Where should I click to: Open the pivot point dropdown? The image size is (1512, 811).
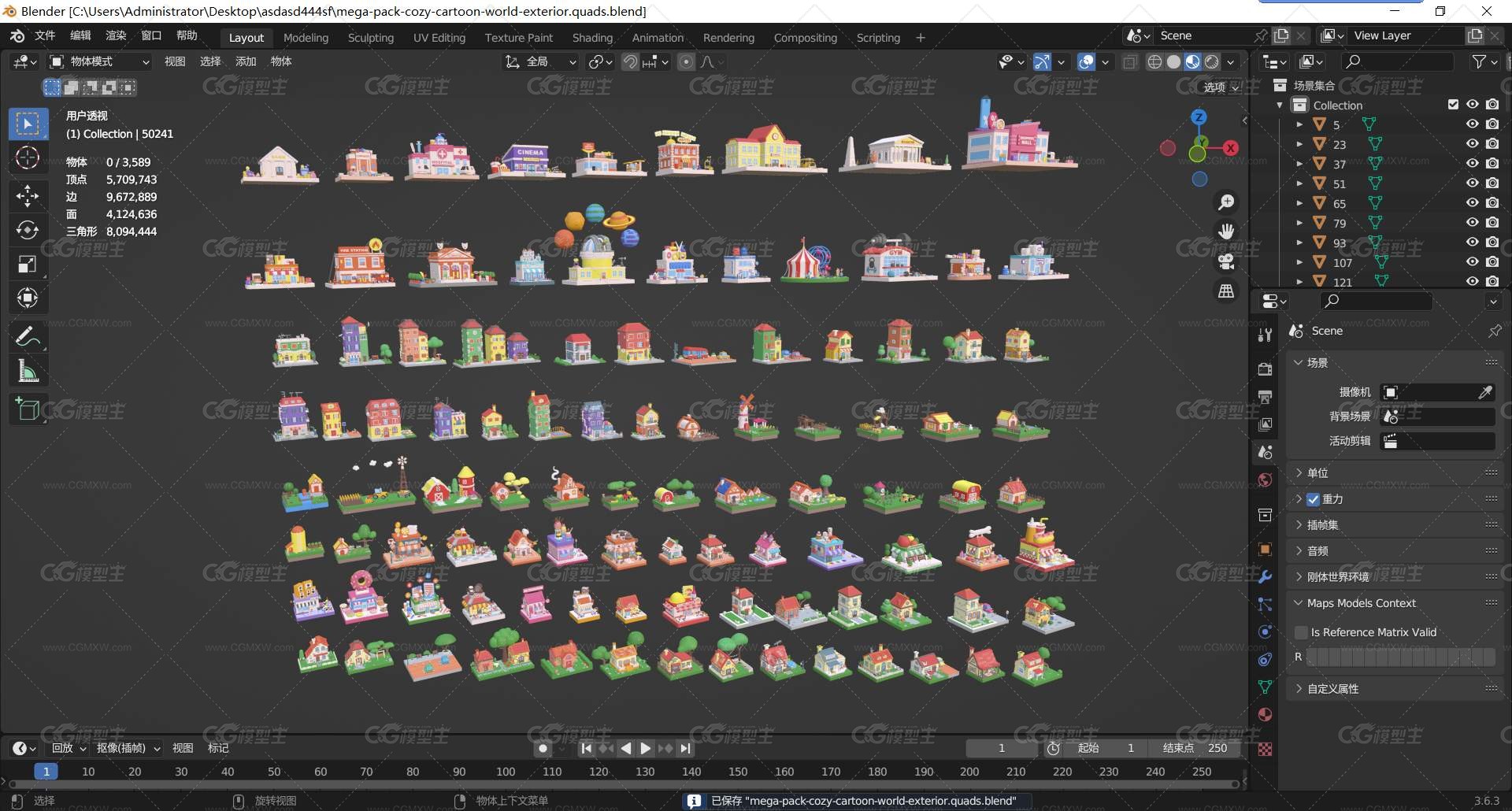pos(601,61)
